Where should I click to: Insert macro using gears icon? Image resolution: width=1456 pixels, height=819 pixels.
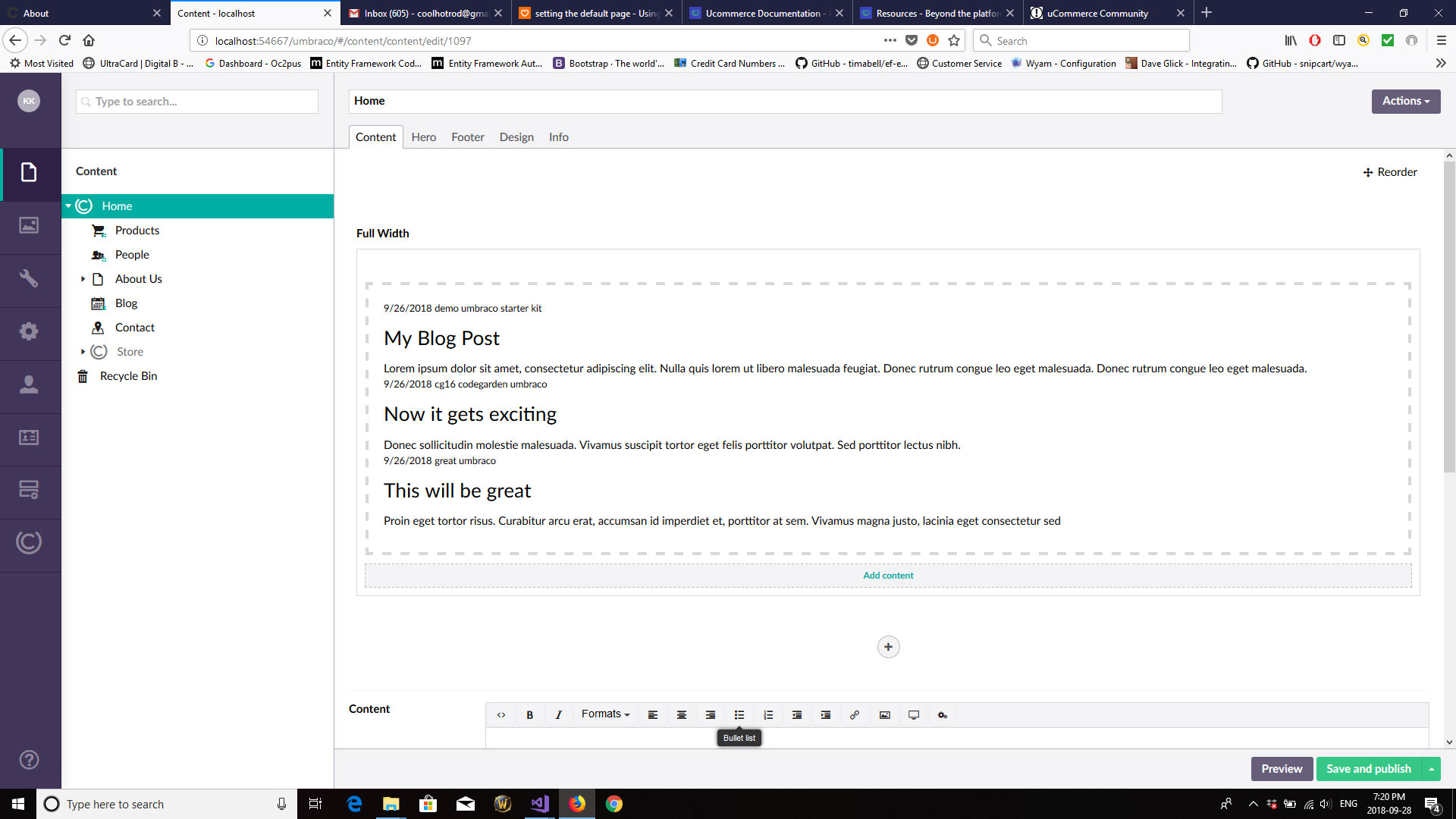tap(943, 715)
